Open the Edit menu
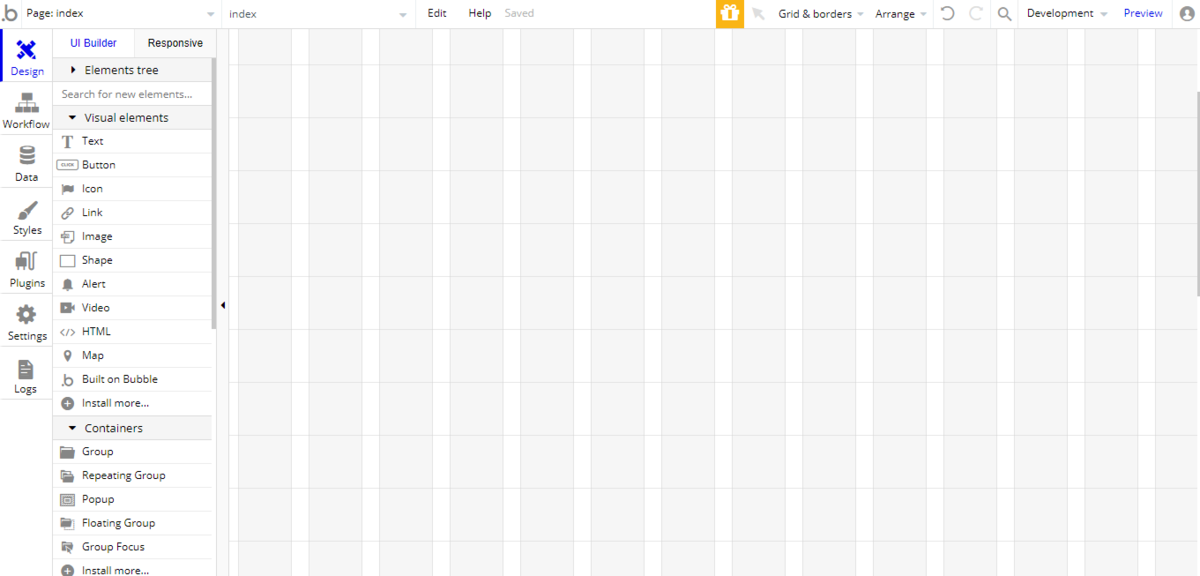Viewport: 1200px width, 576px height. click(x=437, y=14)
